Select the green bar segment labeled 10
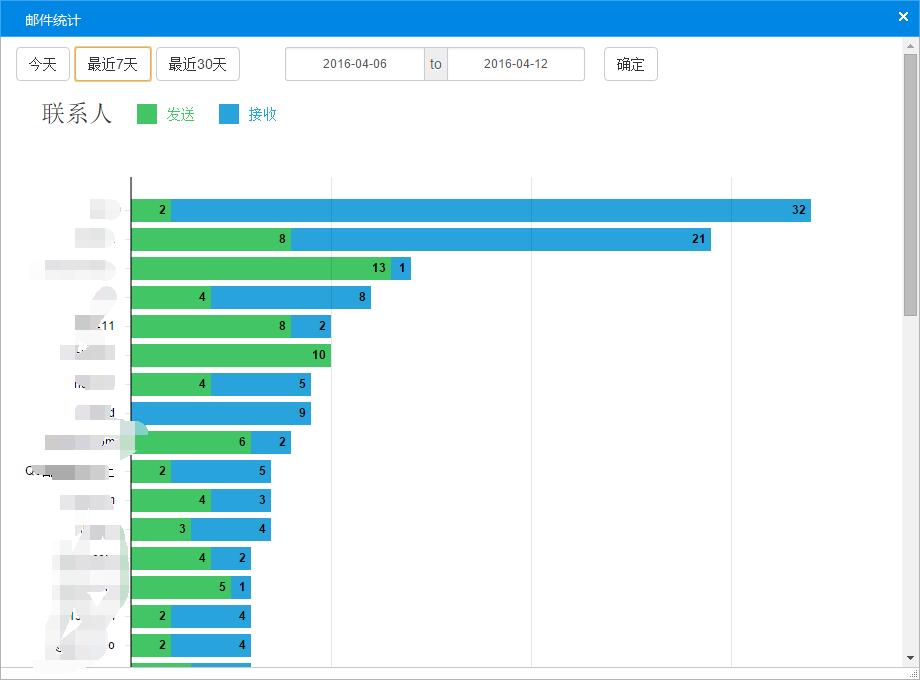Screen dimensions: 920x680 pyautogui.click(x=231, y=355)
